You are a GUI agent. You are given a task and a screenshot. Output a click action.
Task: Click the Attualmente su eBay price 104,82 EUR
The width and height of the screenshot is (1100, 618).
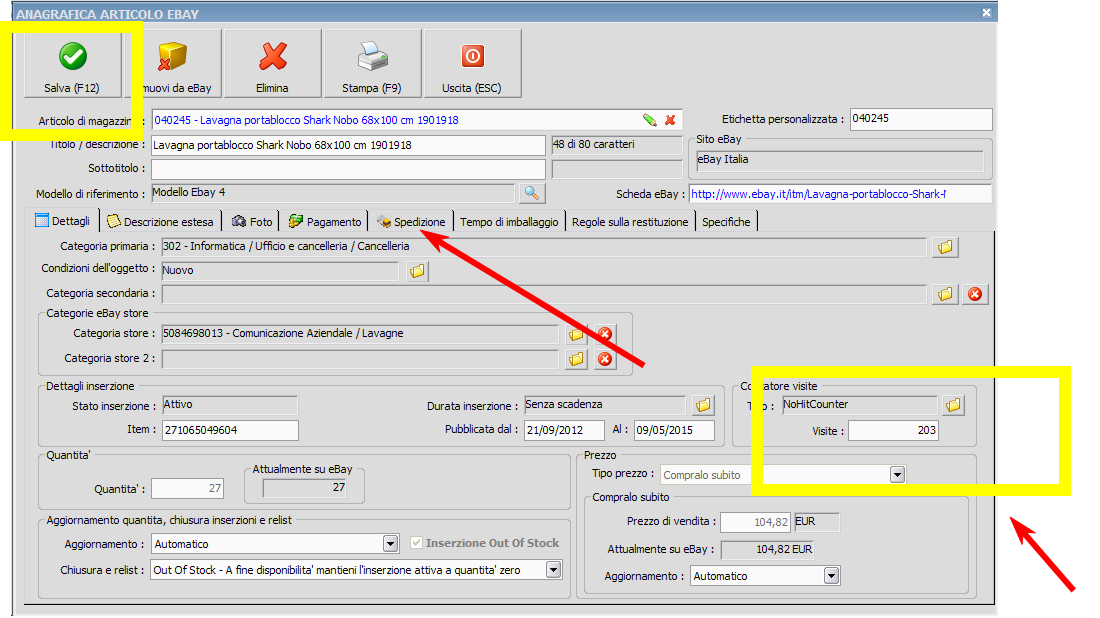(x=767, y=549)
